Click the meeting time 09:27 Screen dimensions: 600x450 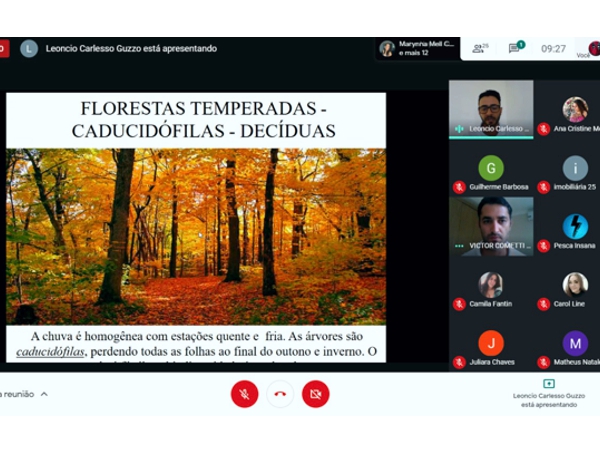(x=553, y=49)
